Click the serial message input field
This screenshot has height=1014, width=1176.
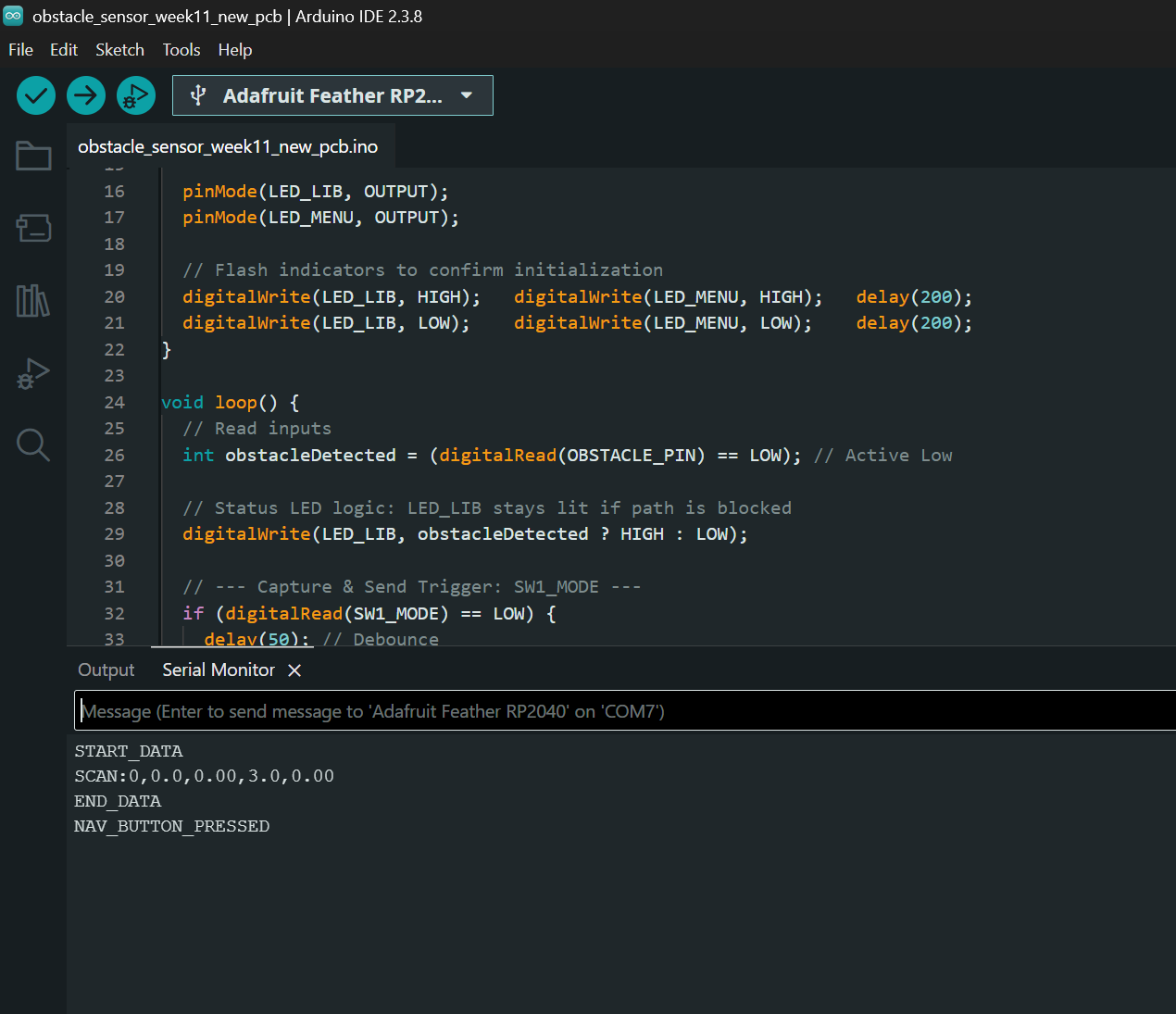pos(625,711)
